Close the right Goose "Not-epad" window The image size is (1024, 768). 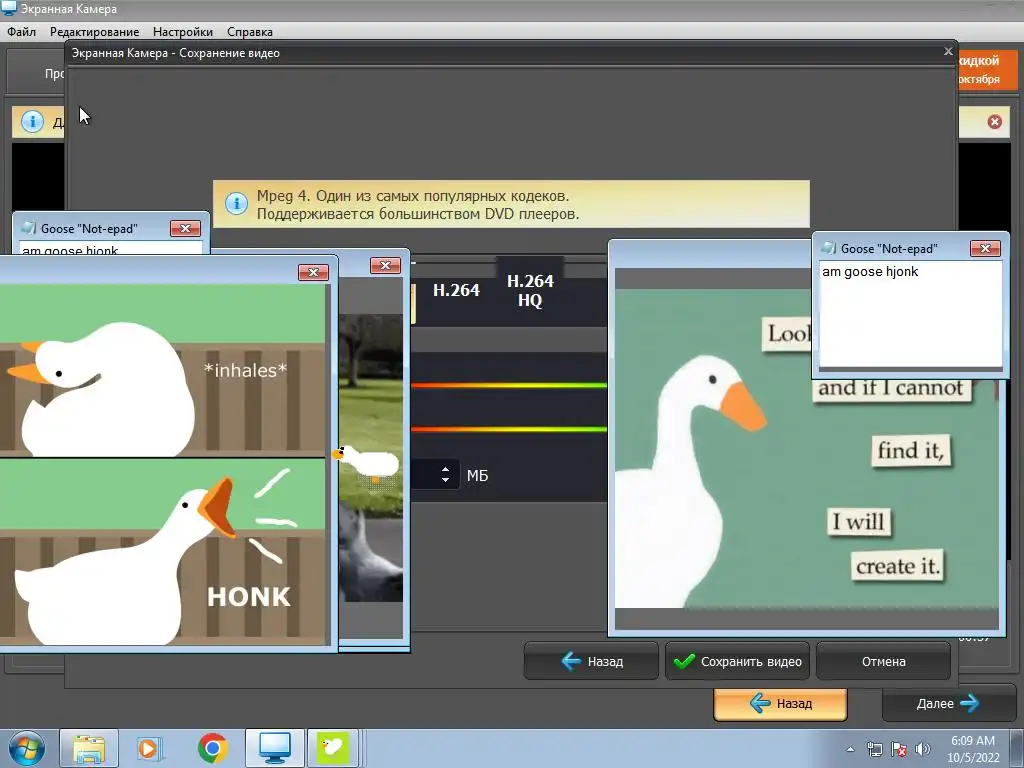tap(985, 248)
